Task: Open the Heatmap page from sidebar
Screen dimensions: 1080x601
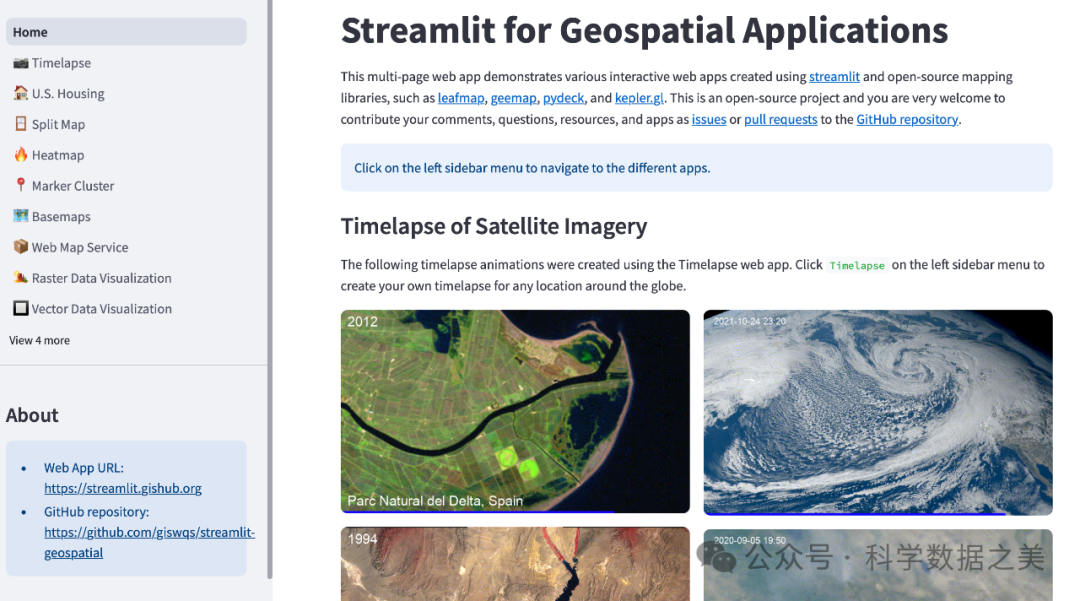Action: (x=58, y=155)
